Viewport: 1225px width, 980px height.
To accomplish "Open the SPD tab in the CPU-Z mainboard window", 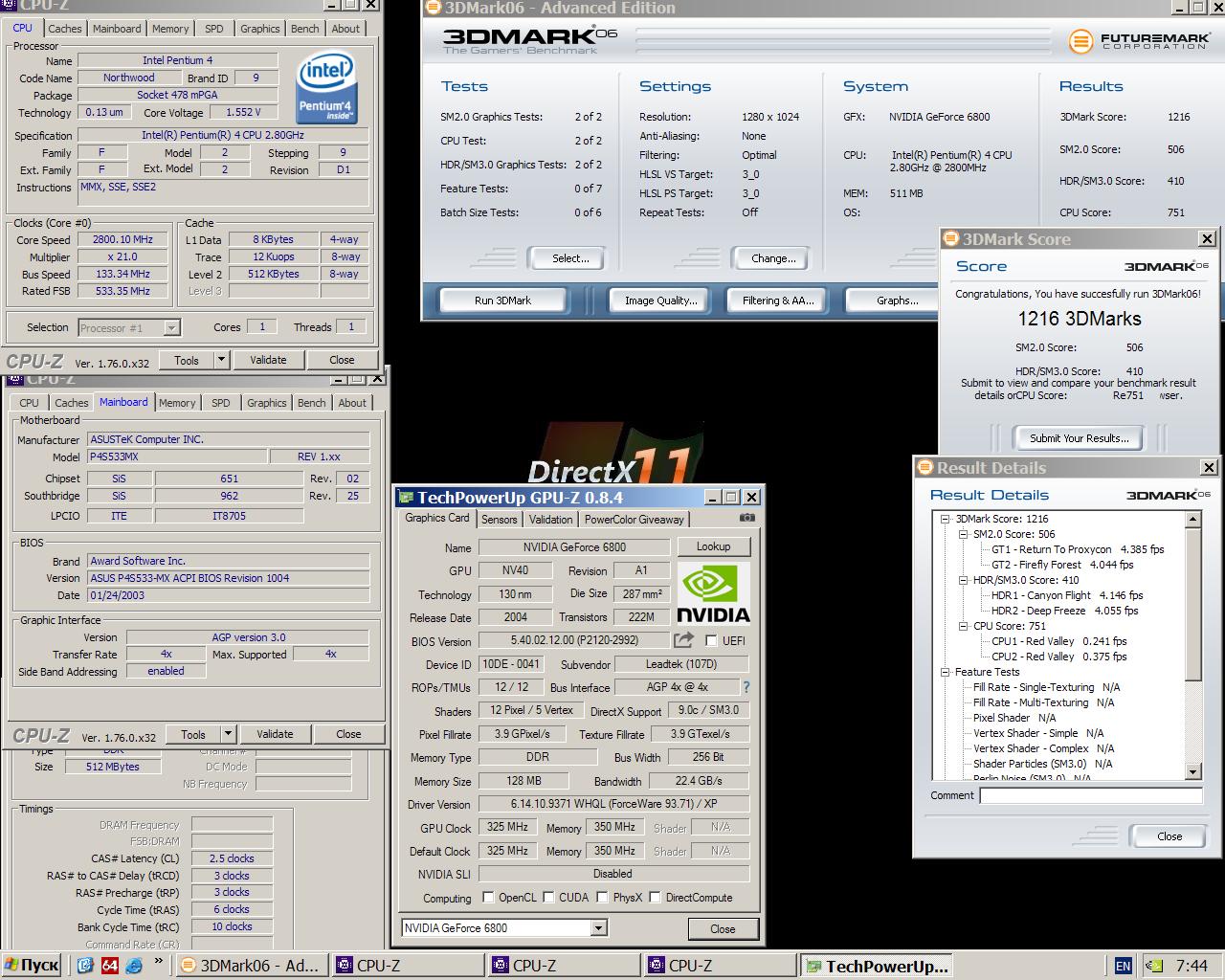I will pyautogui.click(x=220, y=403).
